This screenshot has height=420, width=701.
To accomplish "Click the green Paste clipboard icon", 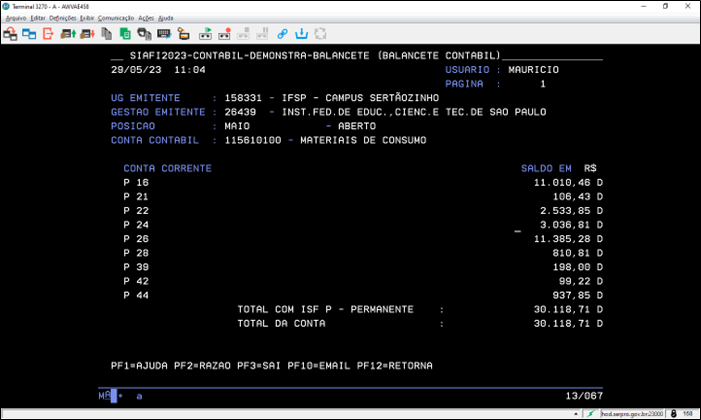I will coord(125,34).
